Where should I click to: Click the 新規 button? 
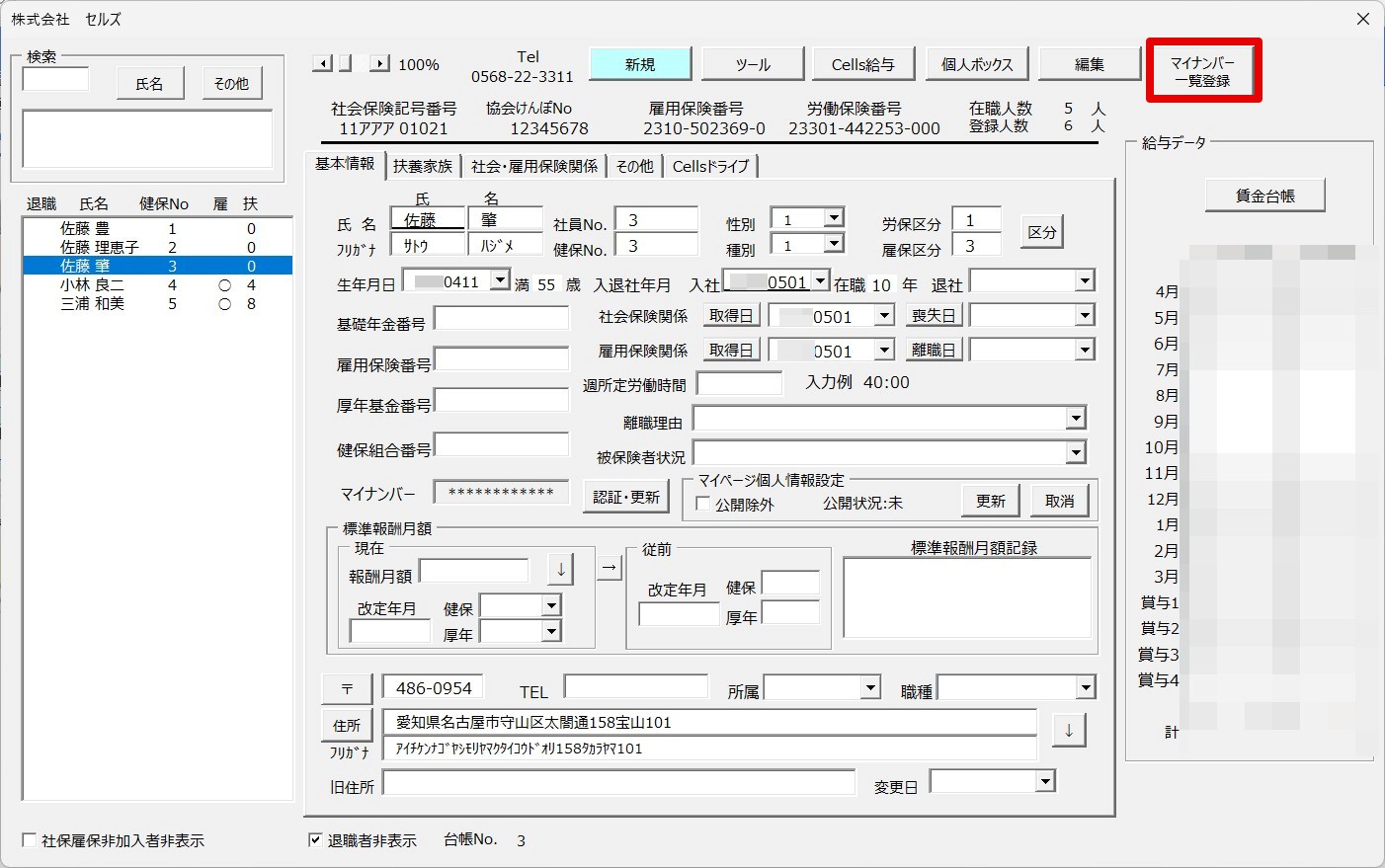coord(640,64)
